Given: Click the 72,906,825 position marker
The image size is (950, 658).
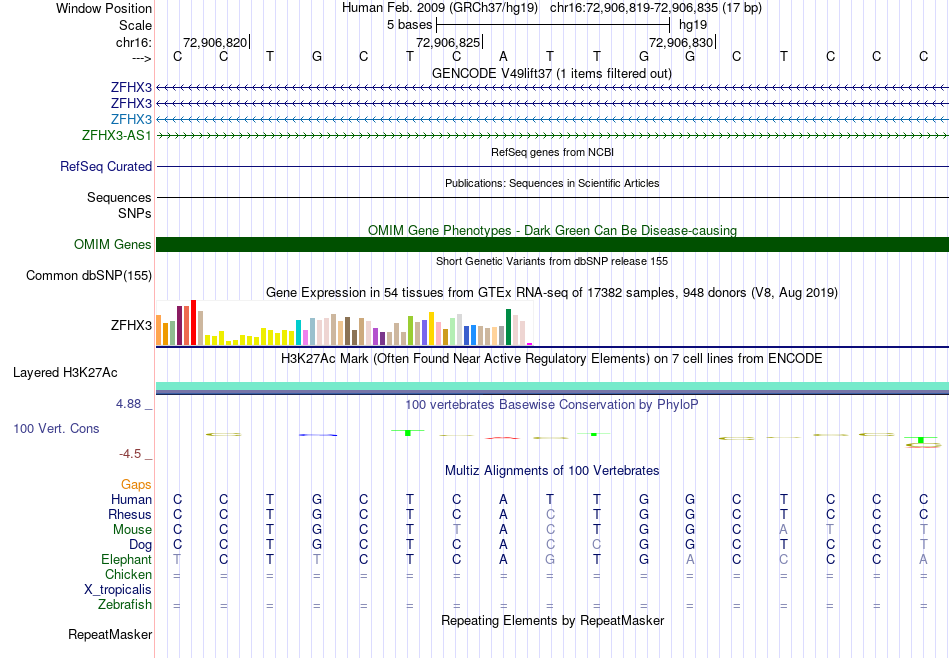Looking at the screenshot, I should tap(448, 42).
